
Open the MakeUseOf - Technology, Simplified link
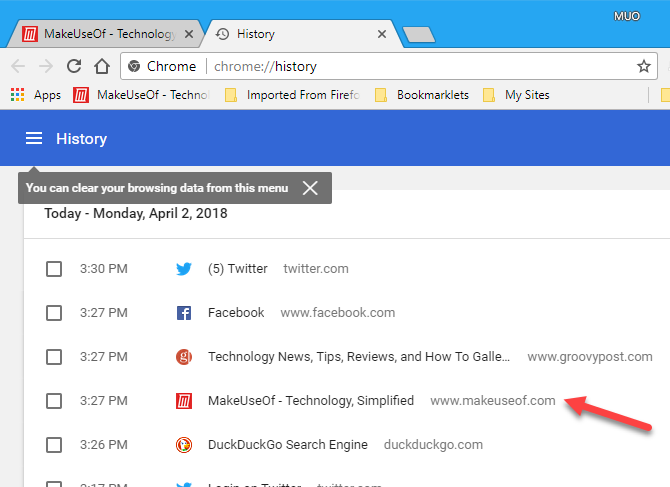tap(310, 401)
